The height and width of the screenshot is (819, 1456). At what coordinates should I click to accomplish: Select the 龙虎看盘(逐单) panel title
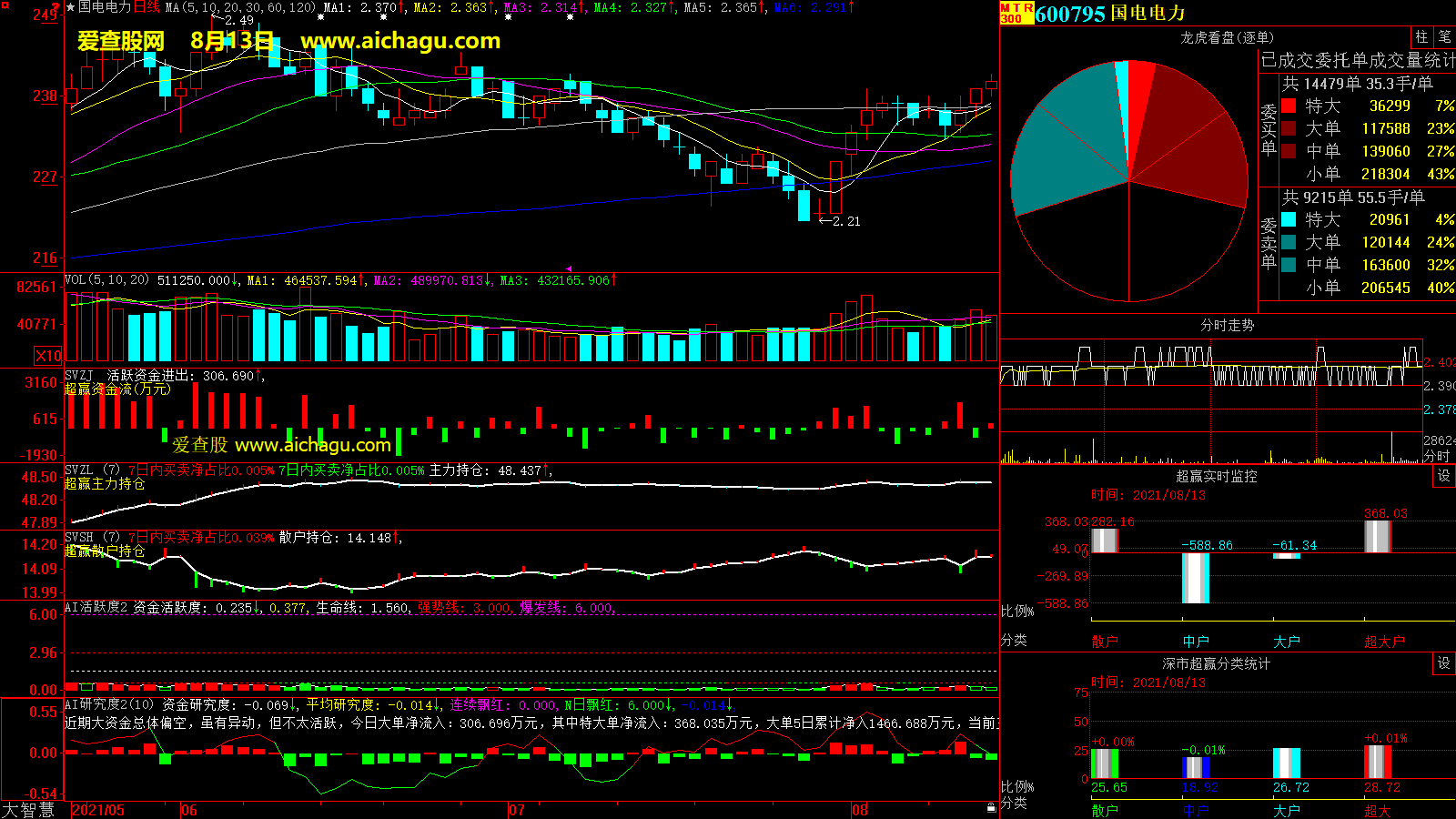point(1227,37)
